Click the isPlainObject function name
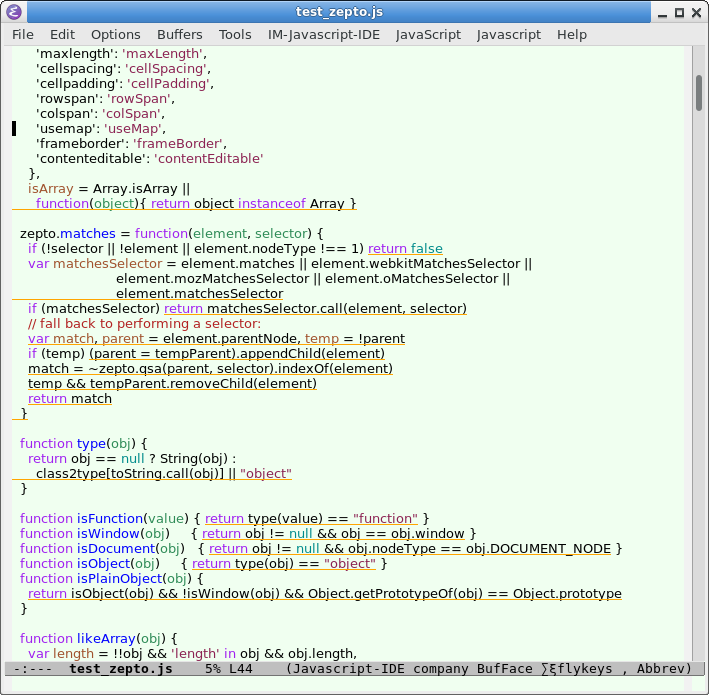709x695 pixels. point(119,578)
